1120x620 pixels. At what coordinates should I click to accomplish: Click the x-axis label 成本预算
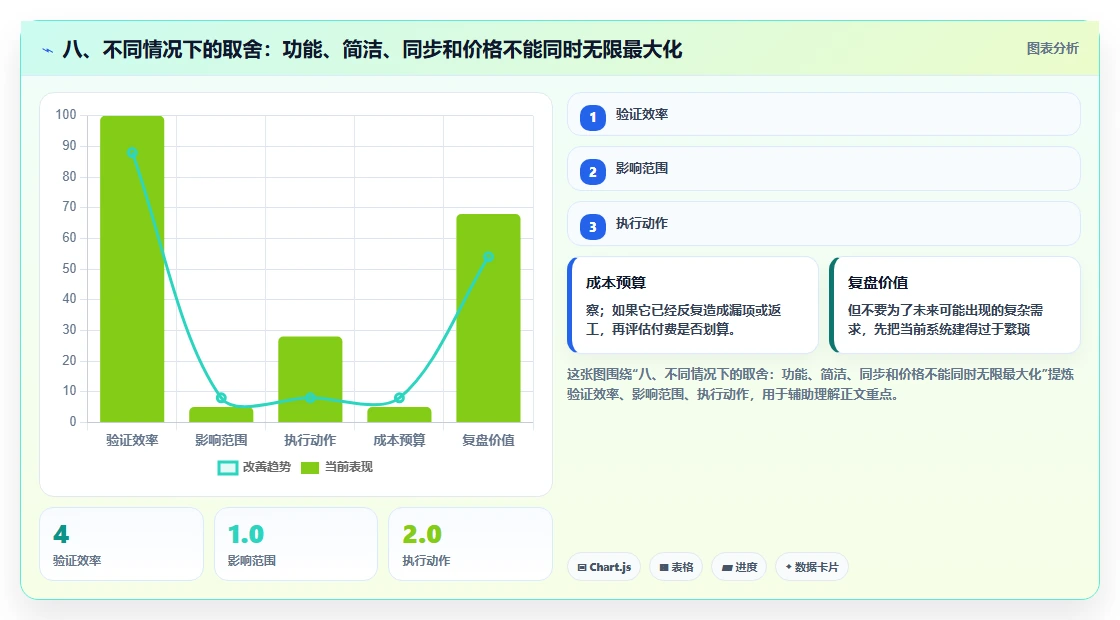click(399, 441)
